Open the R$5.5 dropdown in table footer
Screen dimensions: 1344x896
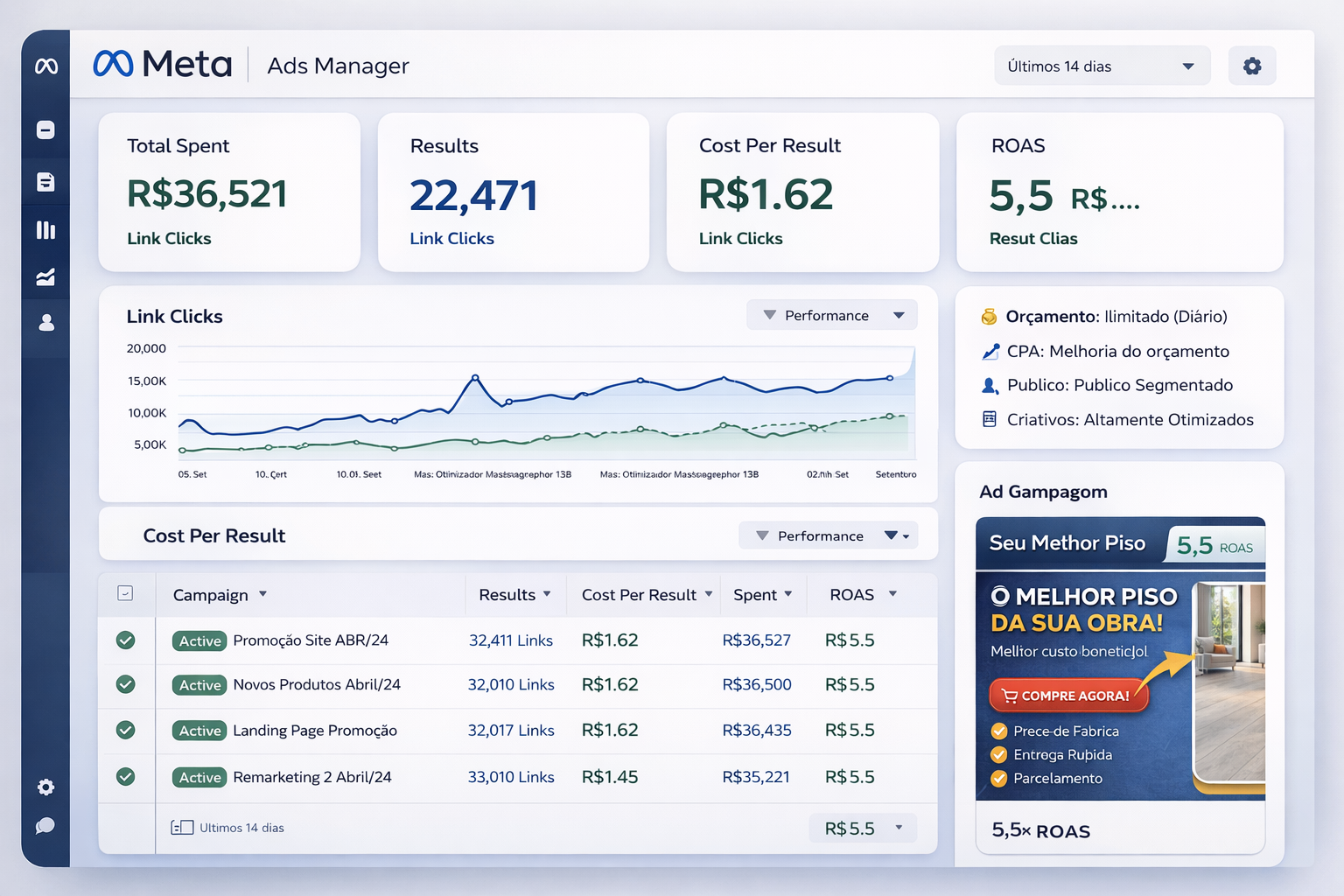862,827
